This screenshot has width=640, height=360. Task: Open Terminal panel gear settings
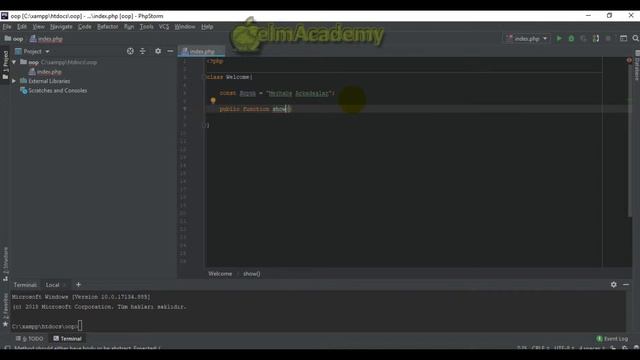[613, 284]
